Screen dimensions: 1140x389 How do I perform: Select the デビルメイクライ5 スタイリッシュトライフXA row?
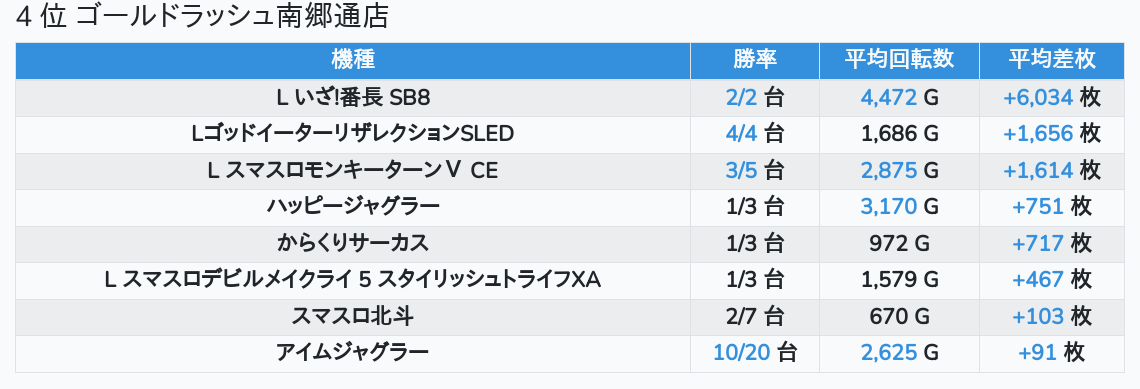(570, 280)
